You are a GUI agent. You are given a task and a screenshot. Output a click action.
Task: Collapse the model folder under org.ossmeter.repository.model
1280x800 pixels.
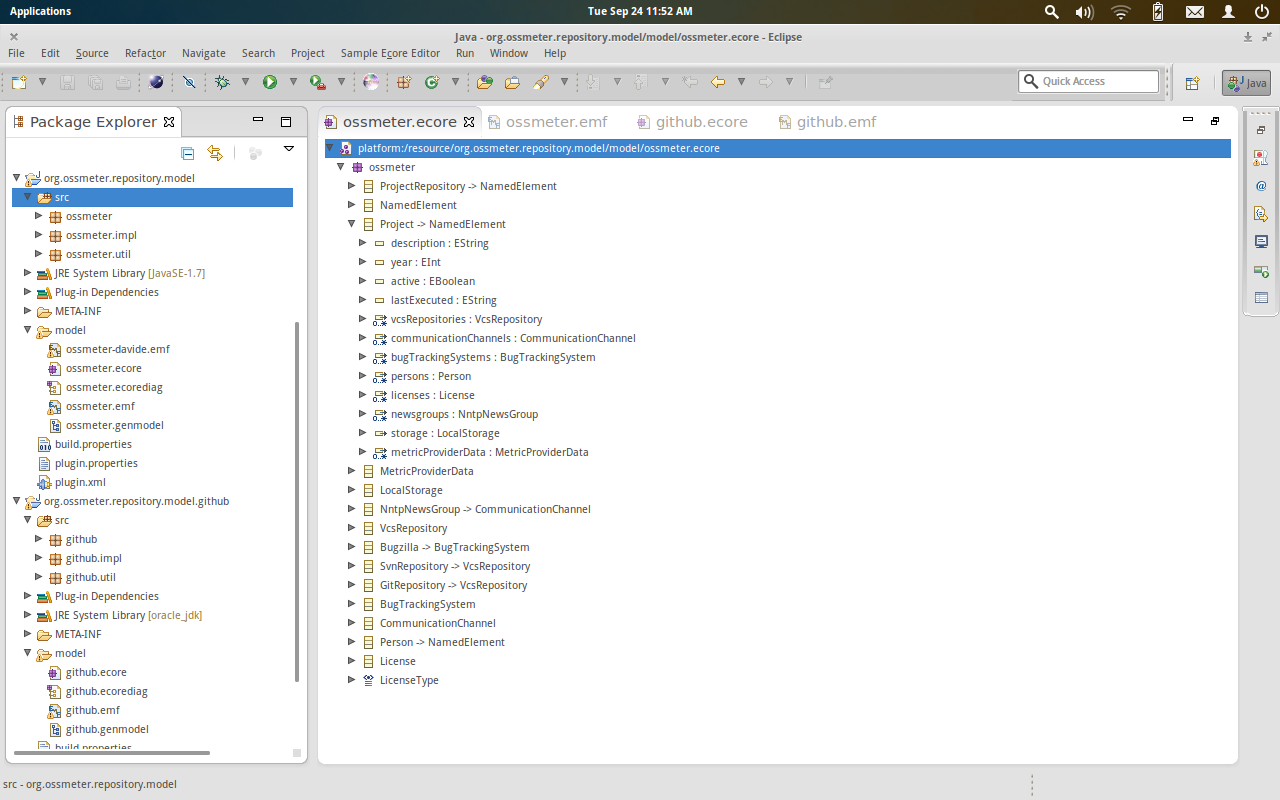click(x=28, y=330)
